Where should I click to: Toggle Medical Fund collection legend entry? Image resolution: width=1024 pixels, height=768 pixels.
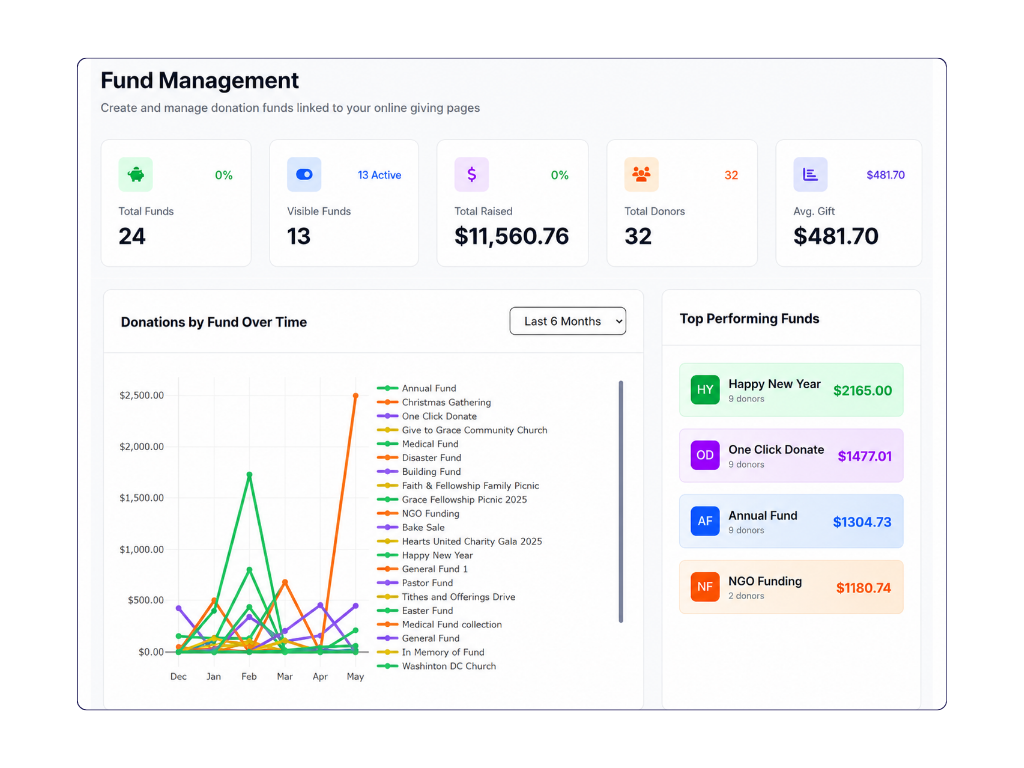pos(440,624)
